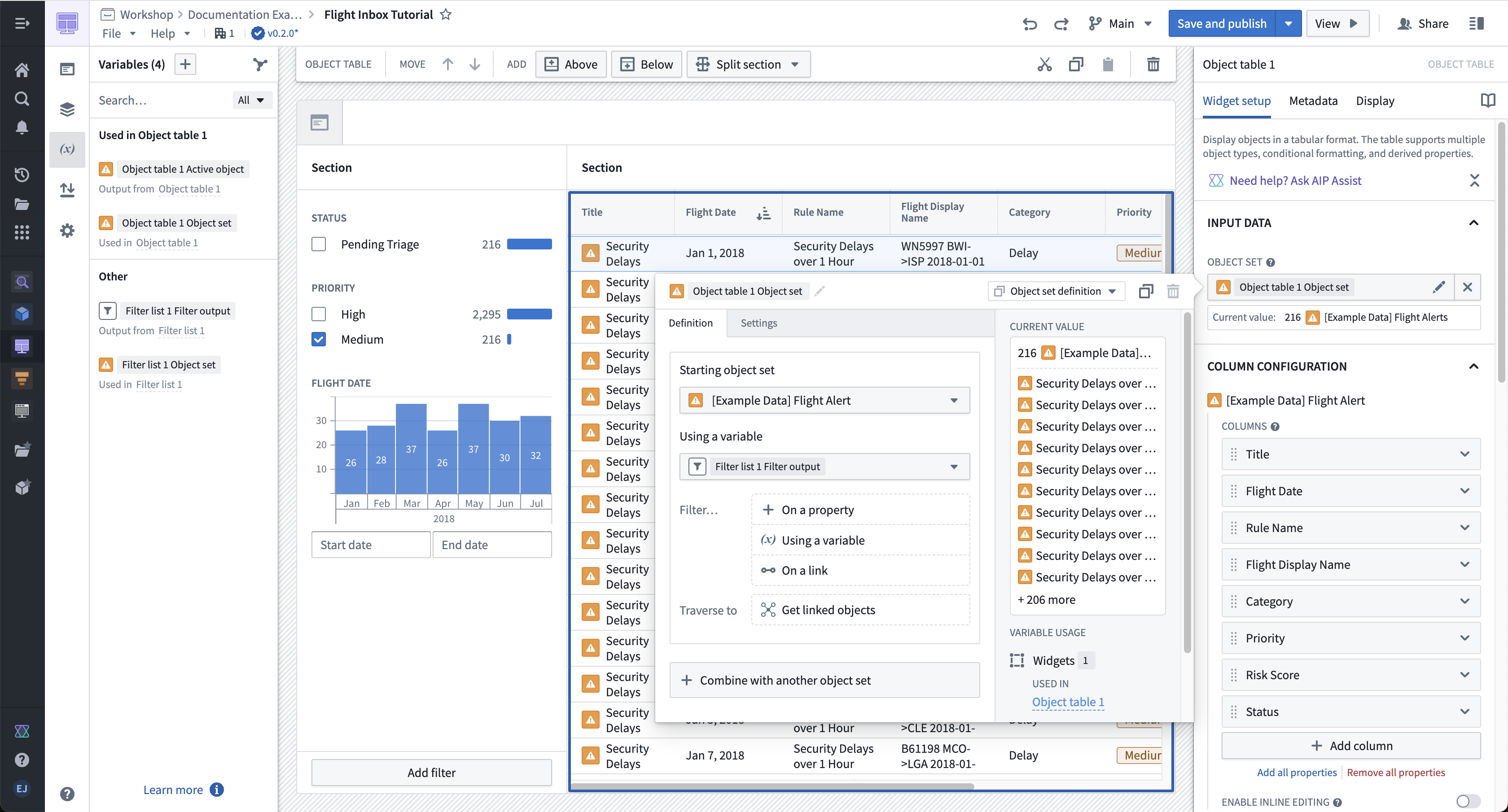
Task: Collapse the Input Data section
Action: pyautogui.click(x=1473, y=223)
